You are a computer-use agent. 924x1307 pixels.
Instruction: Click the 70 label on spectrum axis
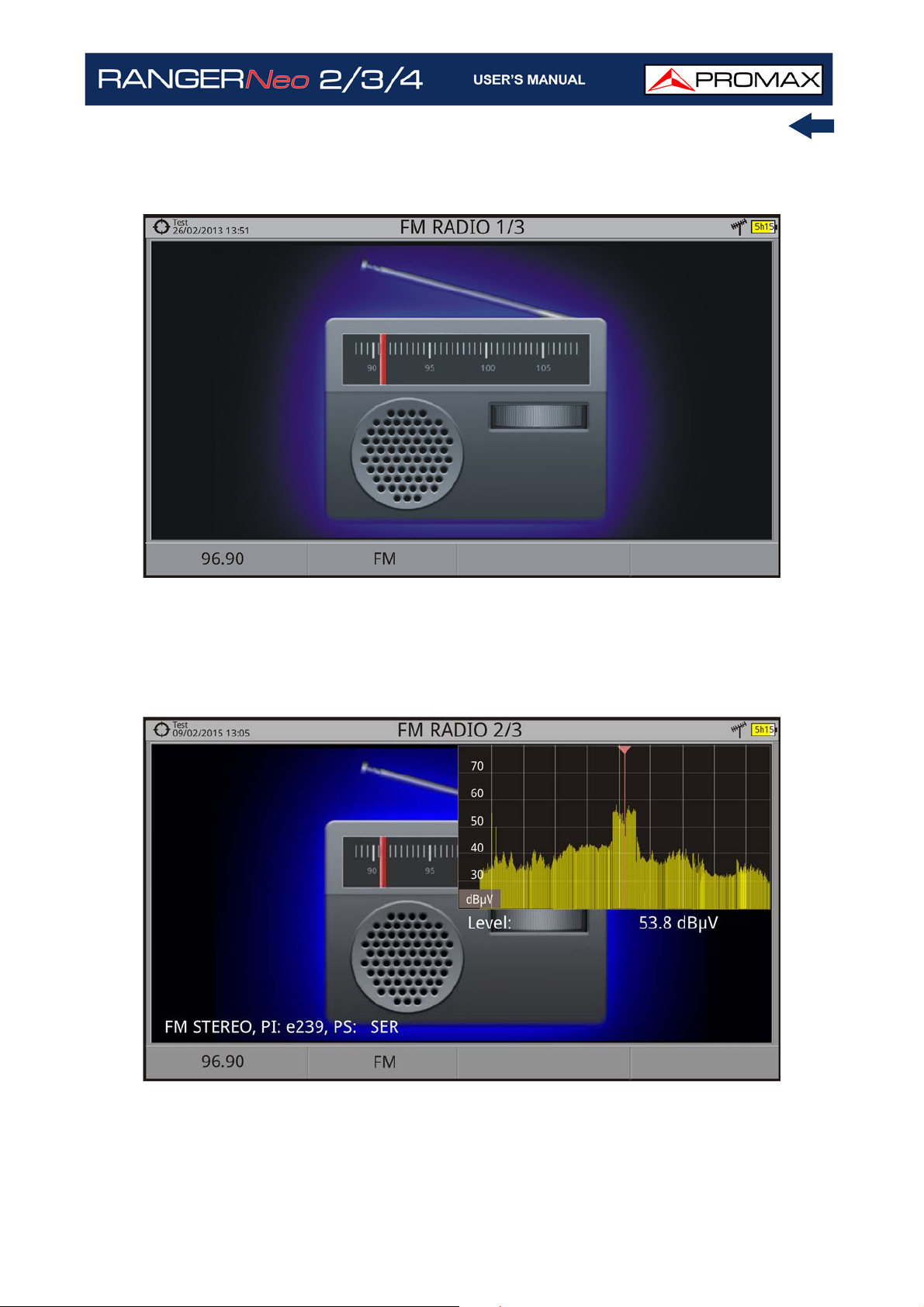pos(477,766)
